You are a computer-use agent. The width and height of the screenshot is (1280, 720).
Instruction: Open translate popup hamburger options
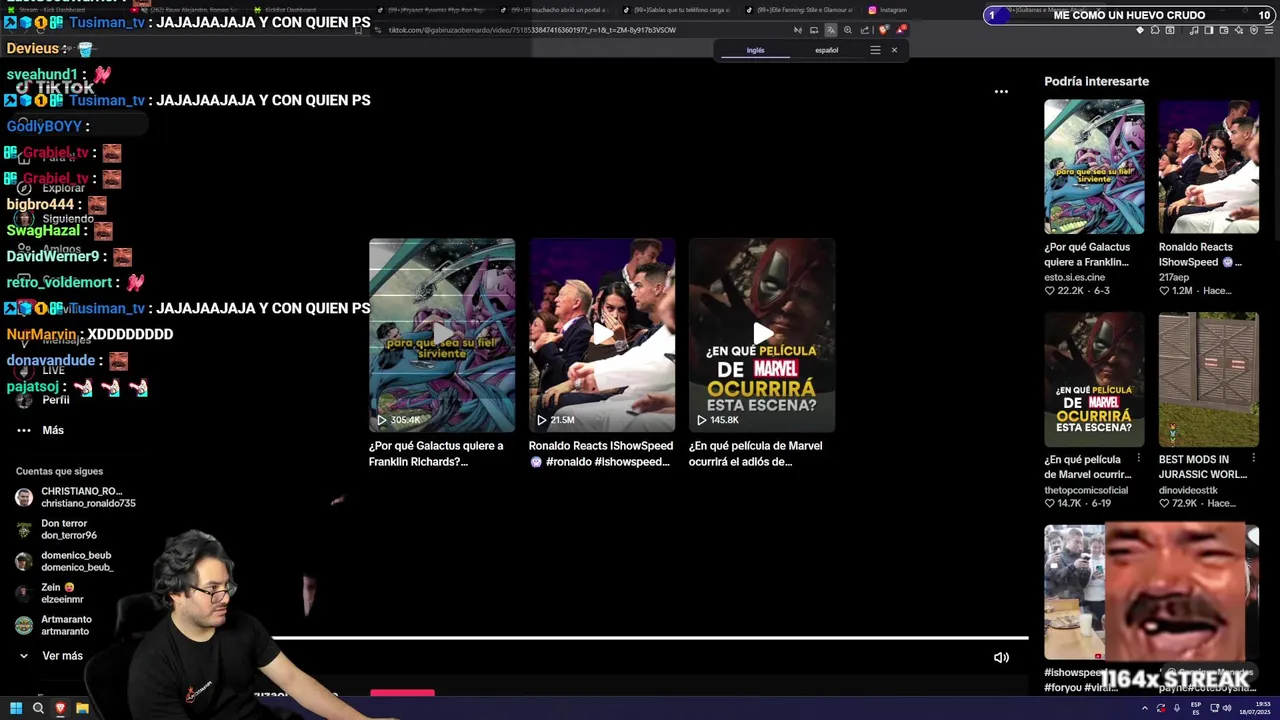(x=875, y=50)
